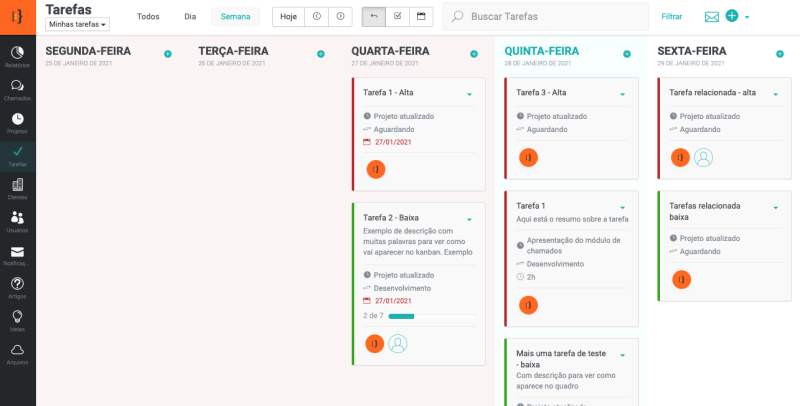Open Relatórios in the sidebar

point(17,56)
